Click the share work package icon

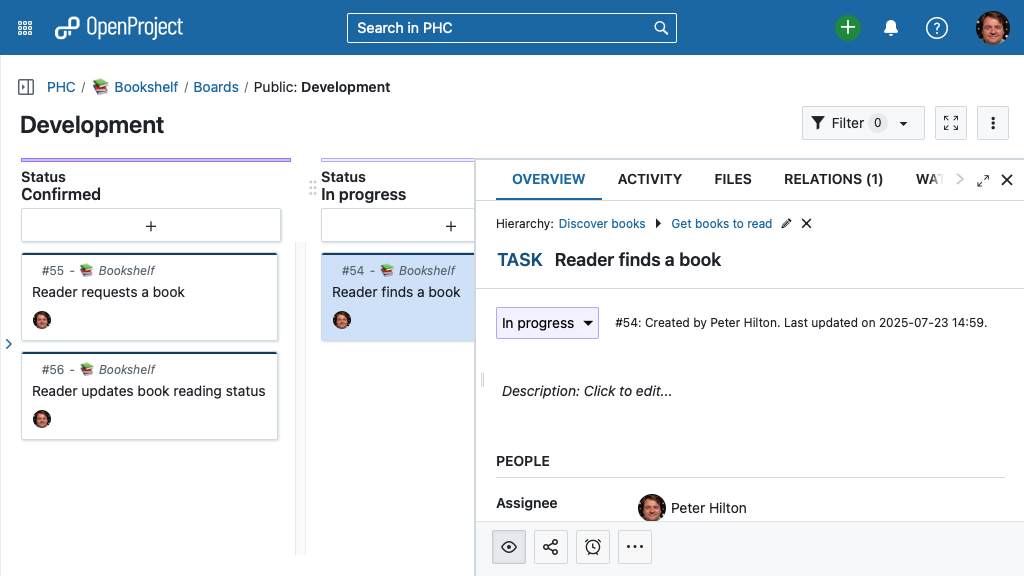click(x=551, y=547)
